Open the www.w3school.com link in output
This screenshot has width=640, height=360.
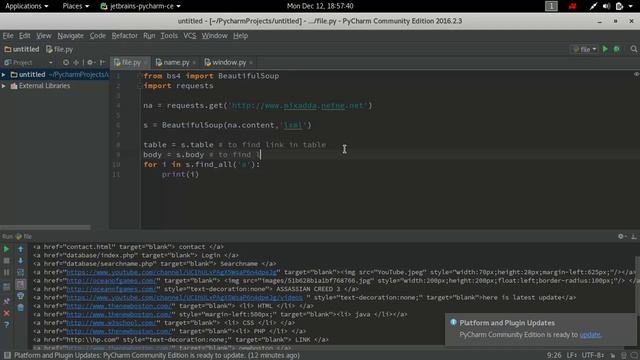111,322
